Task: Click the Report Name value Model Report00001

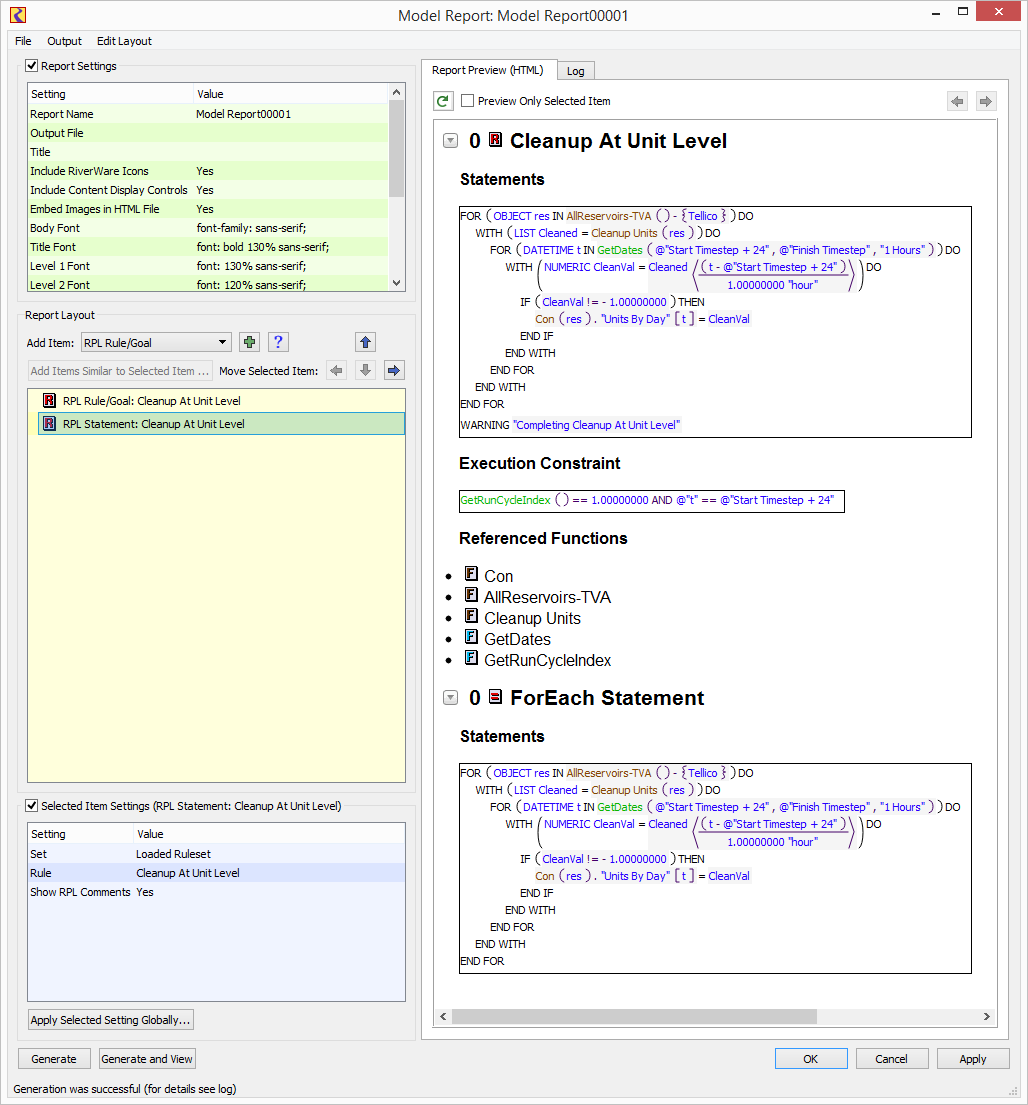Action: [x=244, y=114]
